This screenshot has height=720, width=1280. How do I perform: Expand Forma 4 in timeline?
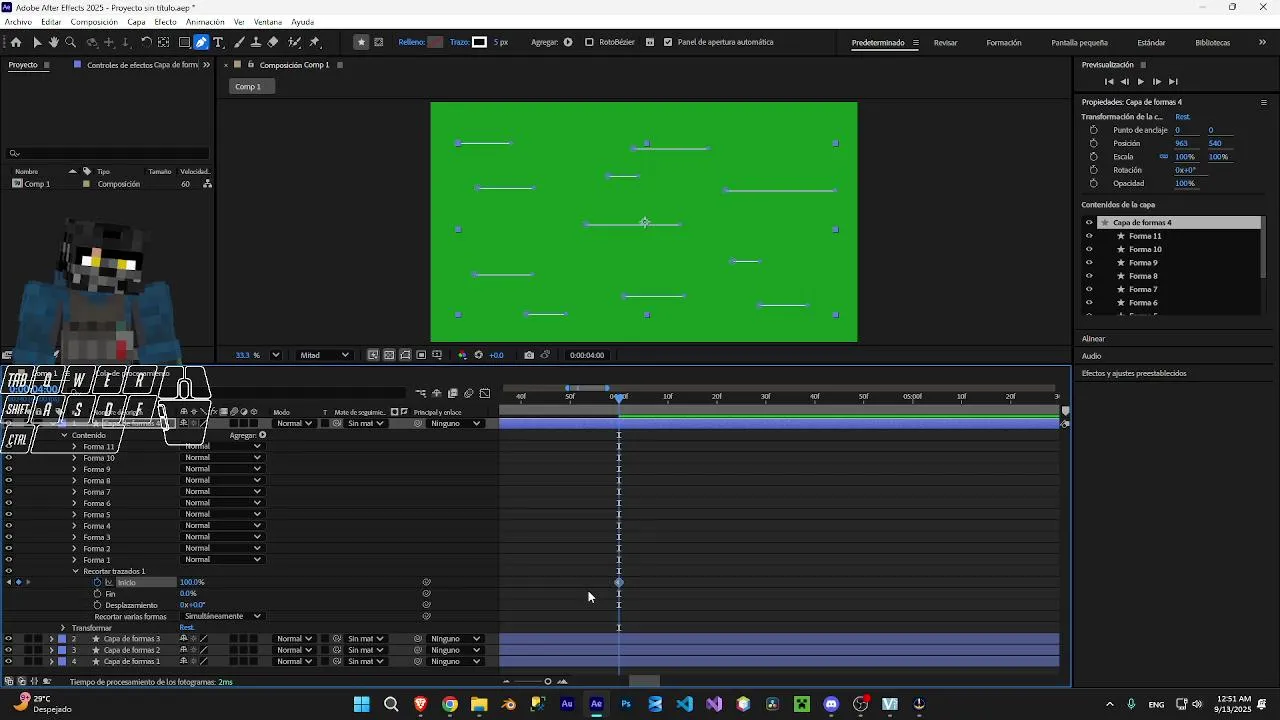[x=74, y=525]
